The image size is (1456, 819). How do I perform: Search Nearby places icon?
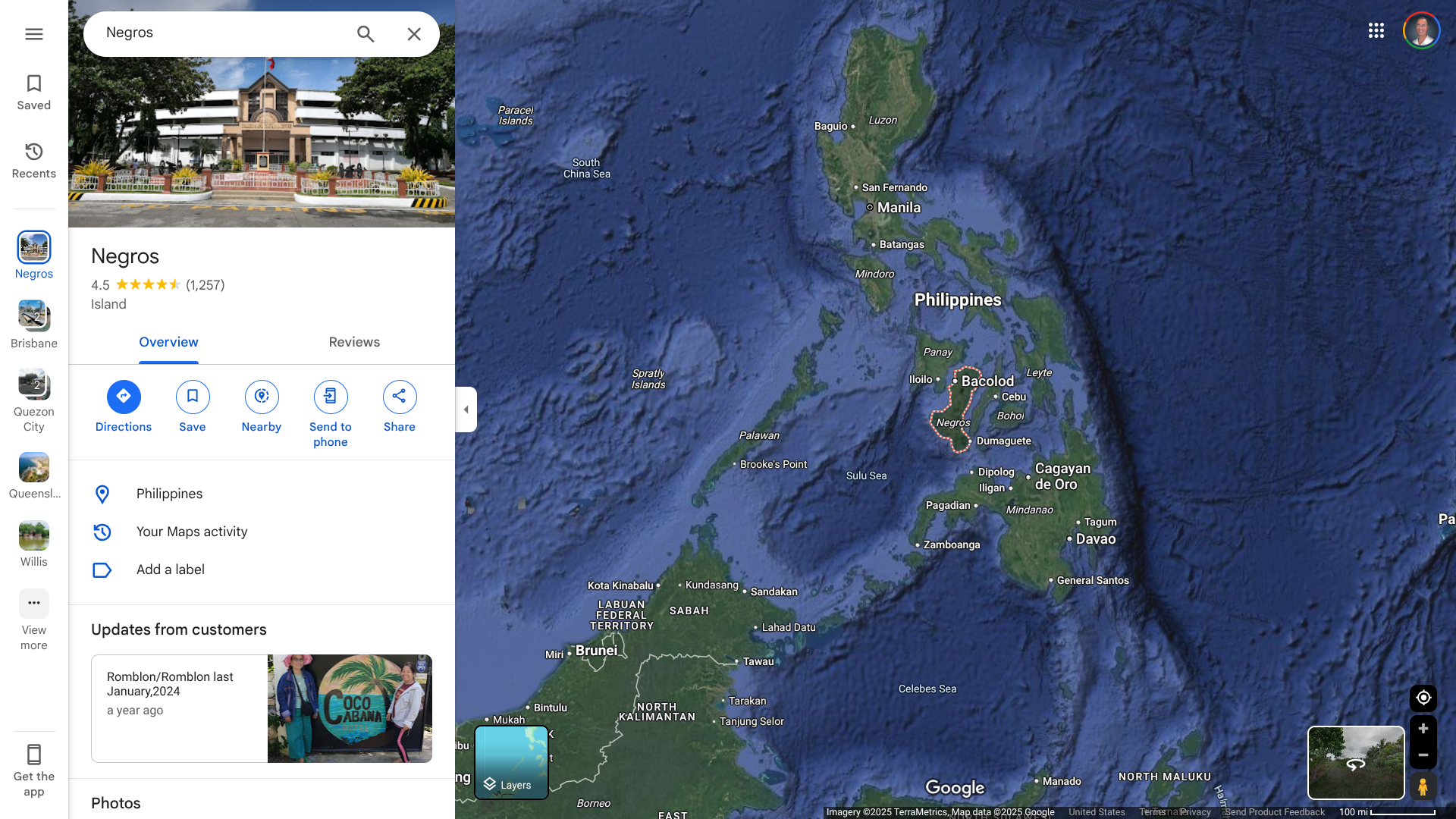pyautogui.click(x=262, y=397)
